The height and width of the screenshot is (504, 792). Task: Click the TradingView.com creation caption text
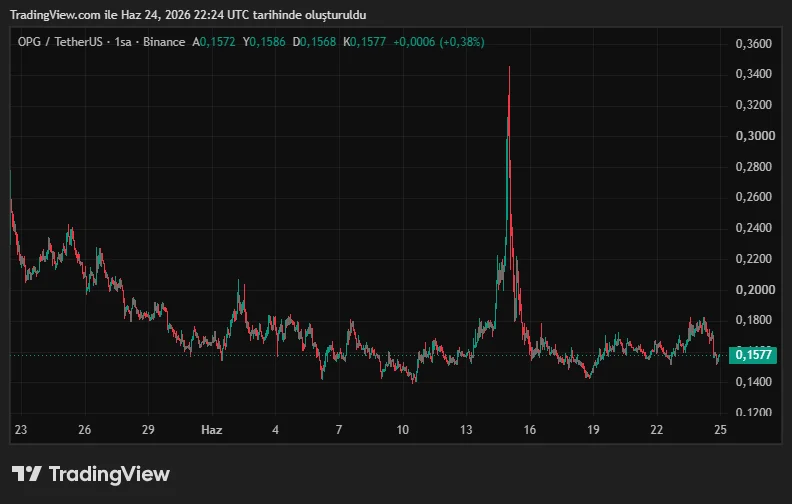point(188,15)
